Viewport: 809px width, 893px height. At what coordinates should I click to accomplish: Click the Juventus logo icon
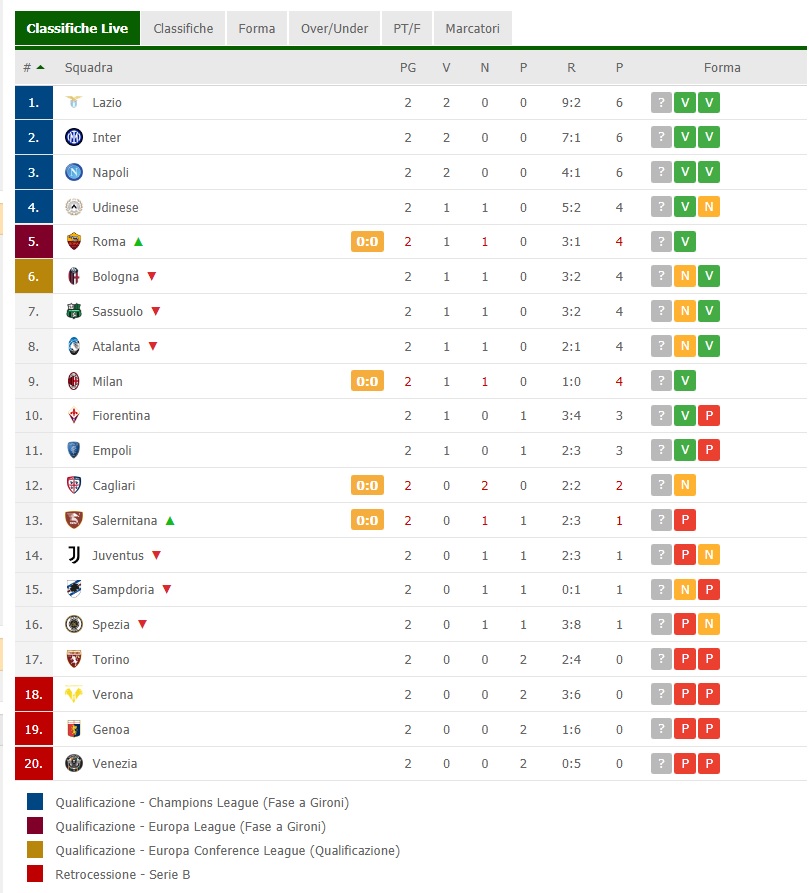click(73, 555)
